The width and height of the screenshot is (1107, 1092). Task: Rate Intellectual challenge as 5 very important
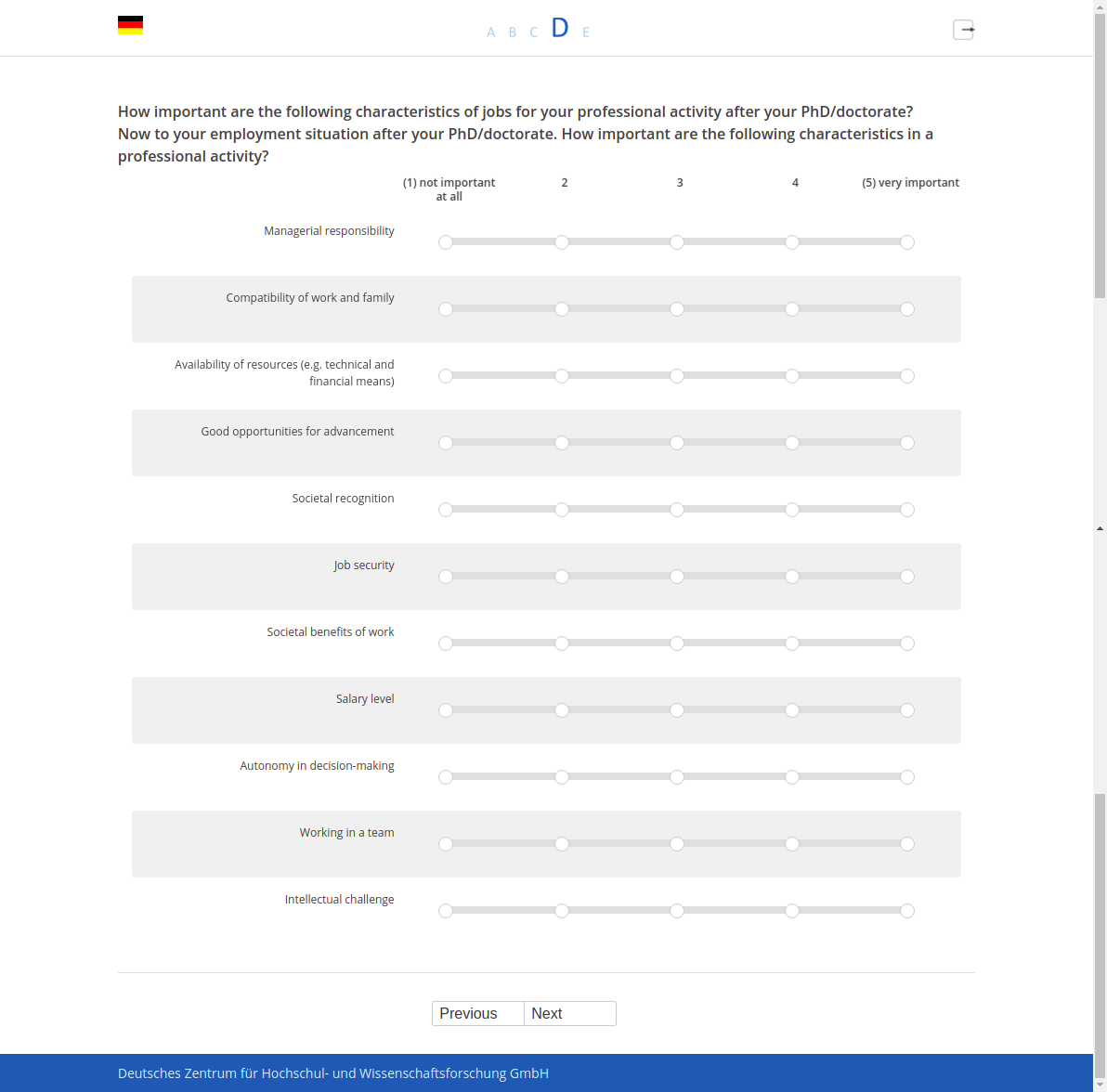pyautogui.click(x=907, y=911)
